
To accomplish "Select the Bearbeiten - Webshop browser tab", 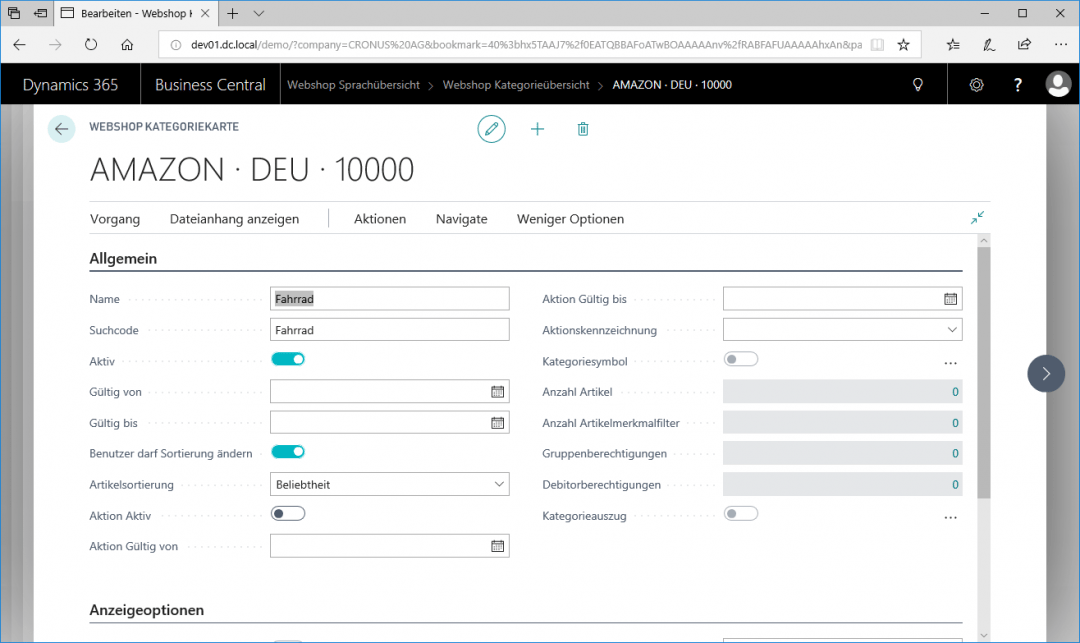I will pos(136,13).
